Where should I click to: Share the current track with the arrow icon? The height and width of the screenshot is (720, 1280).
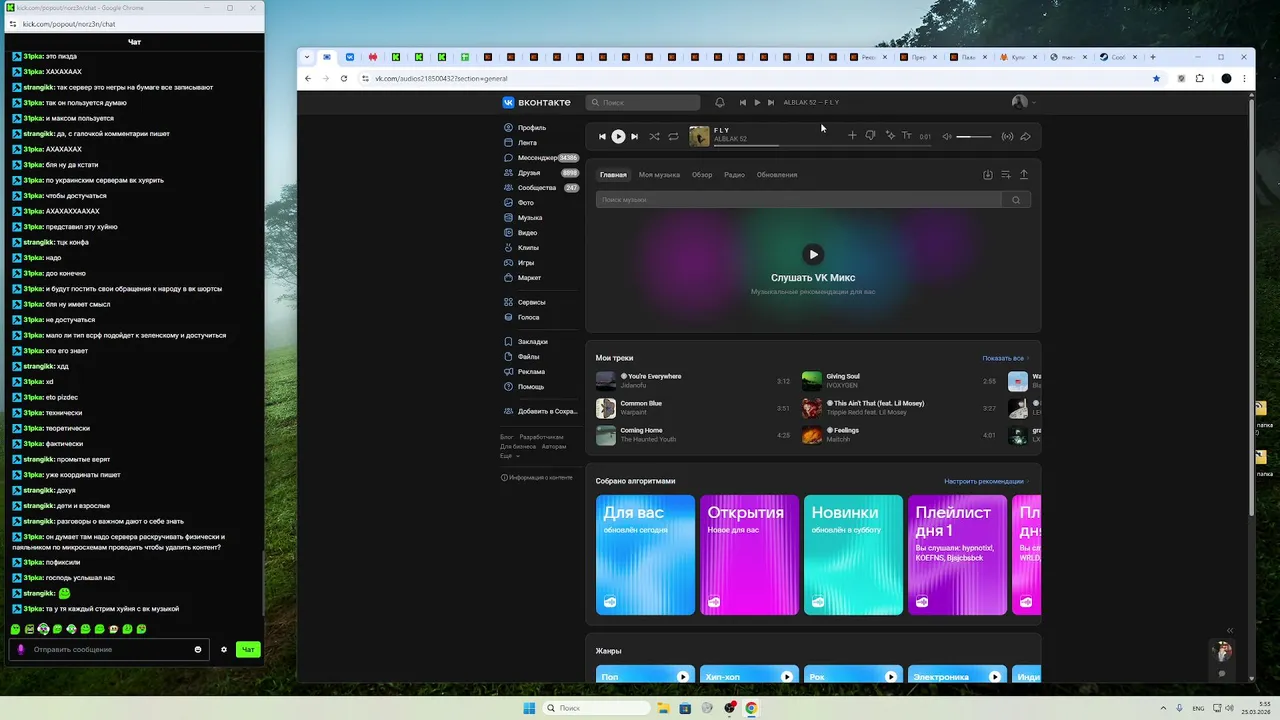point(1025,136)
